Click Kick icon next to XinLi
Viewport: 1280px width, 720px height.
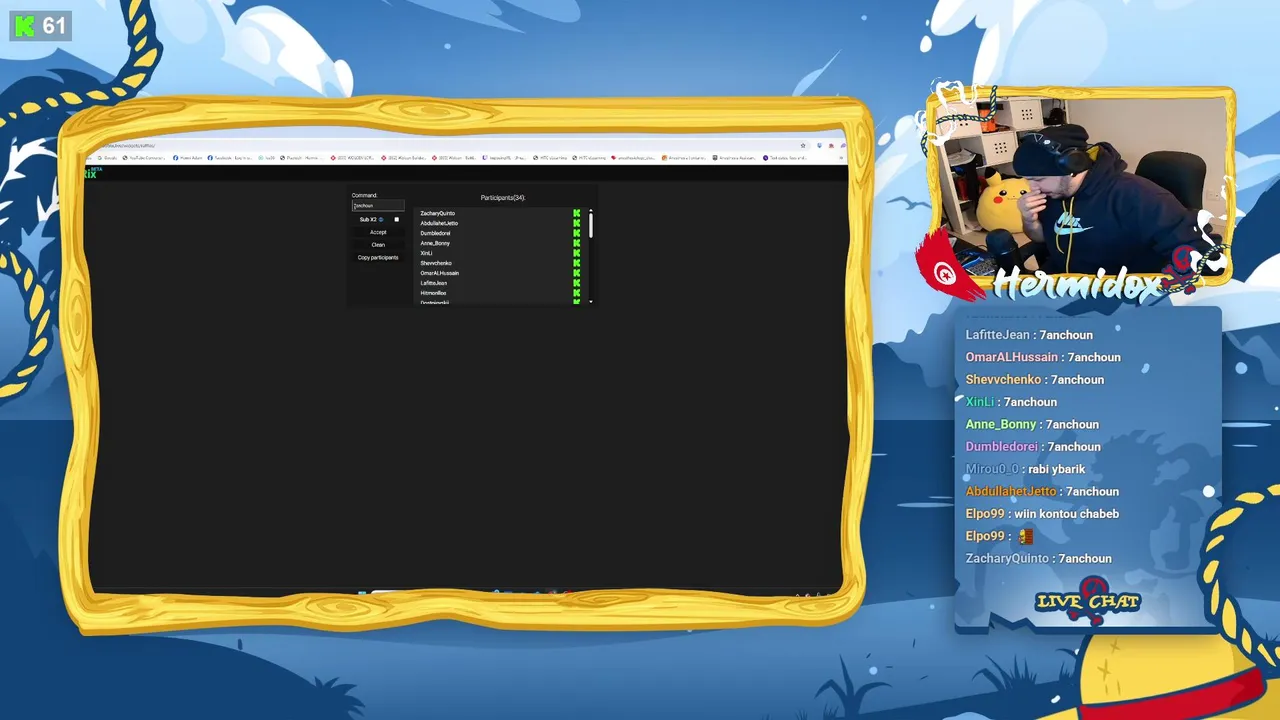[577, 253]
